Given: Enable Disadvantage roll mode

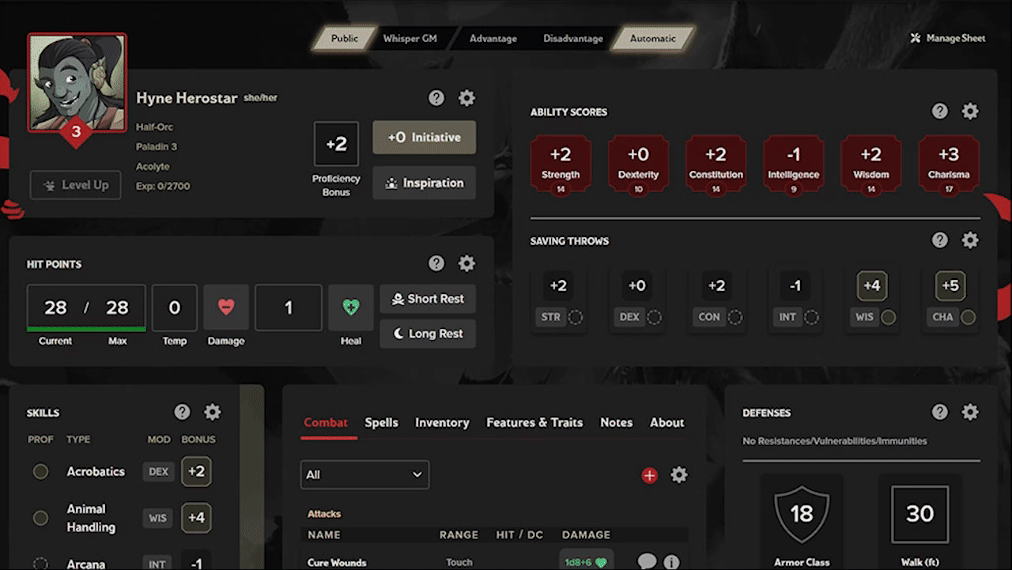Looking at the screenshot, I should tap(573, 39).
